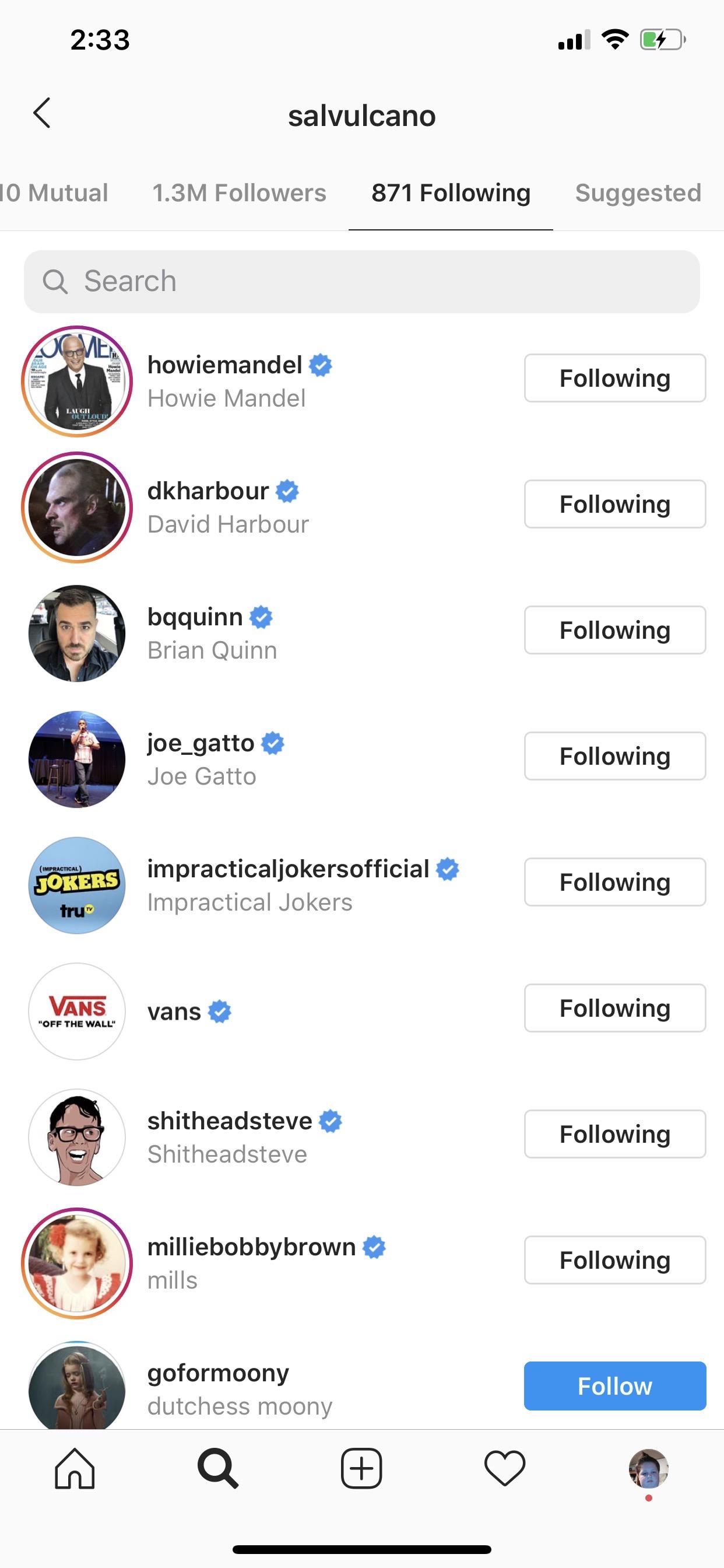Switch to the 1.3M Followers tab
The height and width of the screenshot is (1568, 724).
(239, 193)
